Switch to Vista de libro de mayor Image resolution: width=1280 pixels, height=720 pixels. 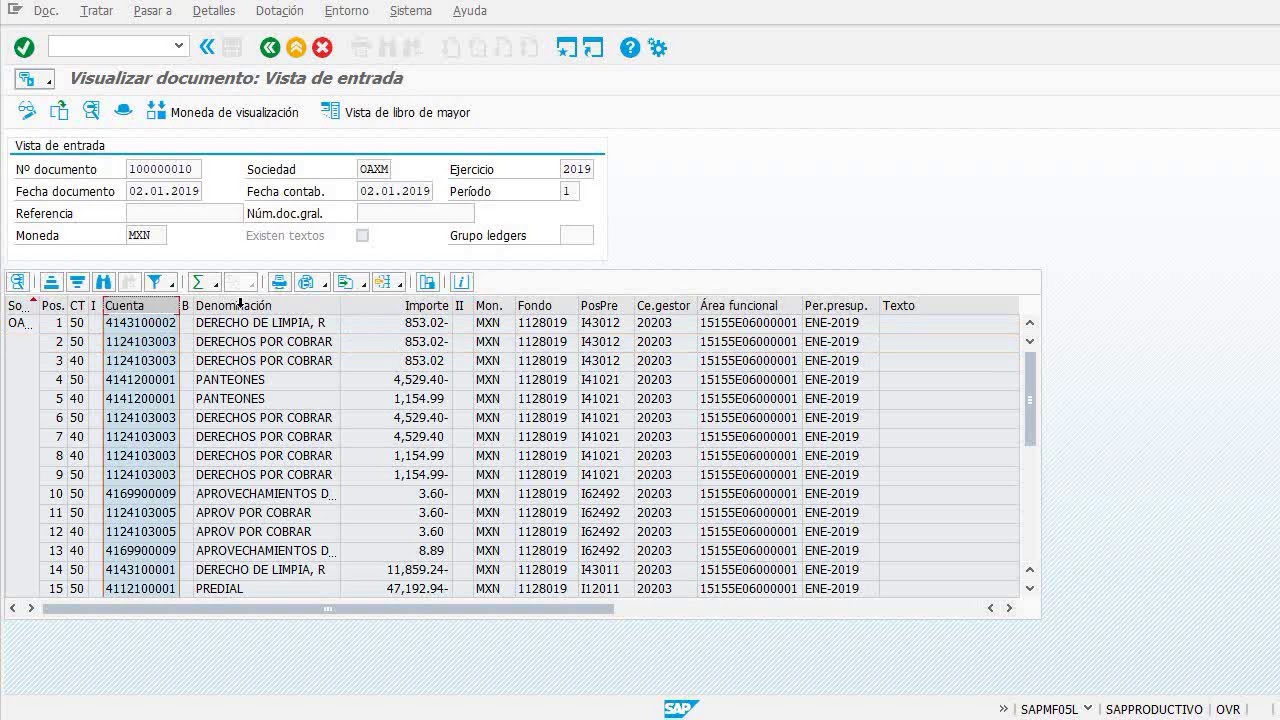tap(395, 112)
